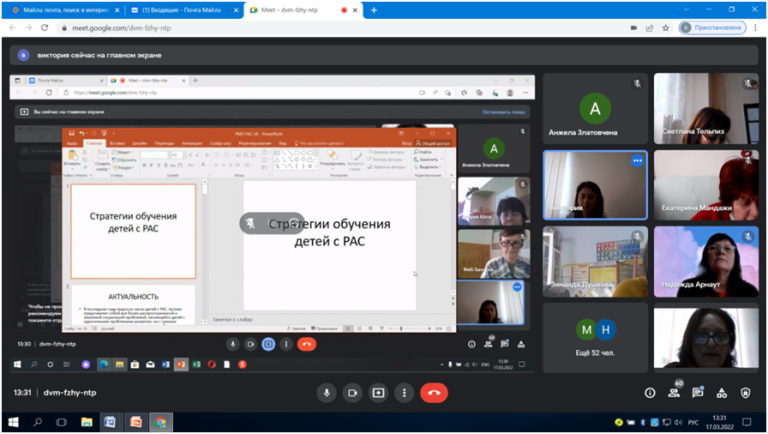Hang up with the red leave call button

pyautogui.click(x=434, y=393)
